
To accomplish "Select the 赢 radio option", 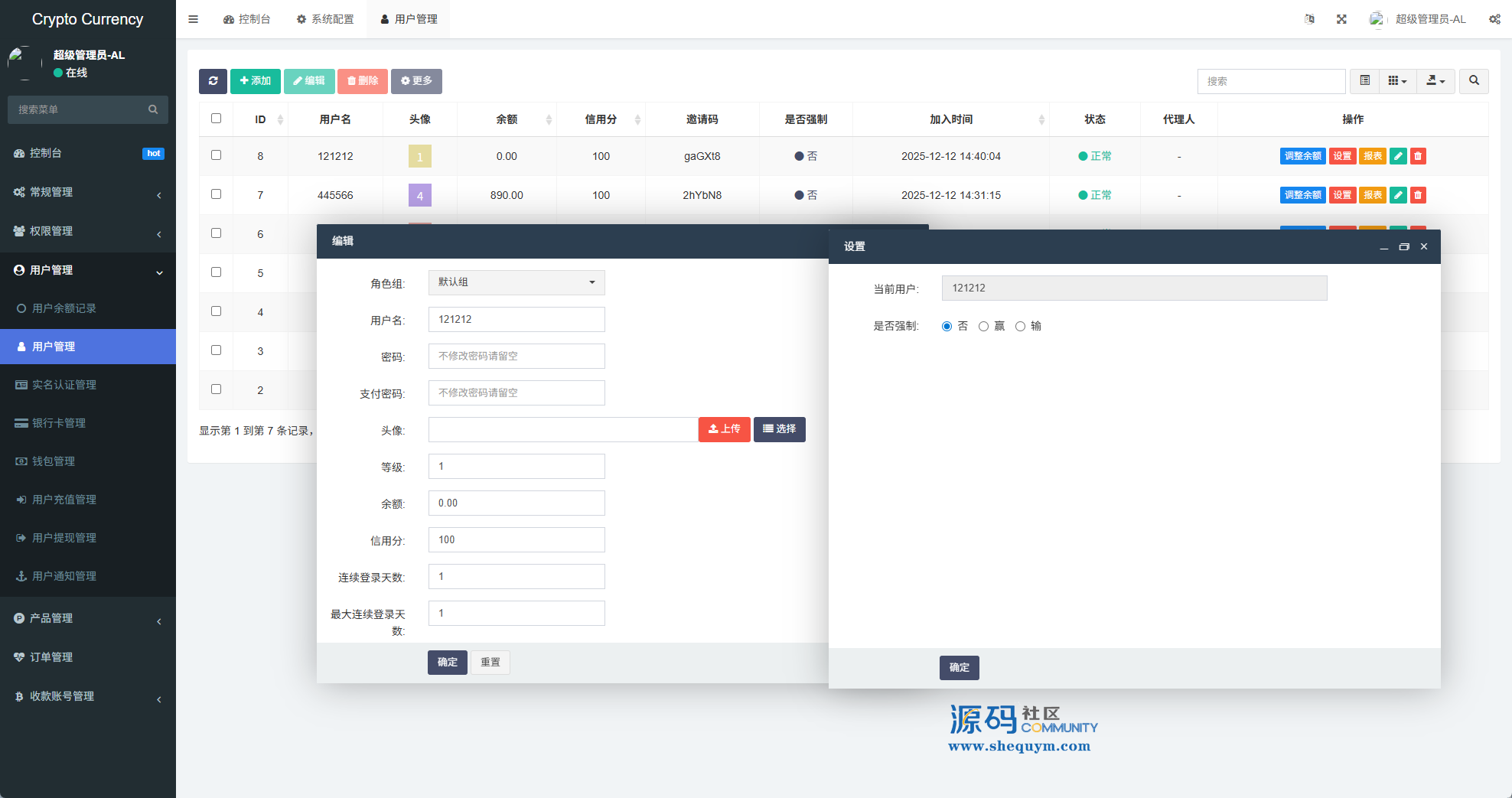I will pos(984,327).
